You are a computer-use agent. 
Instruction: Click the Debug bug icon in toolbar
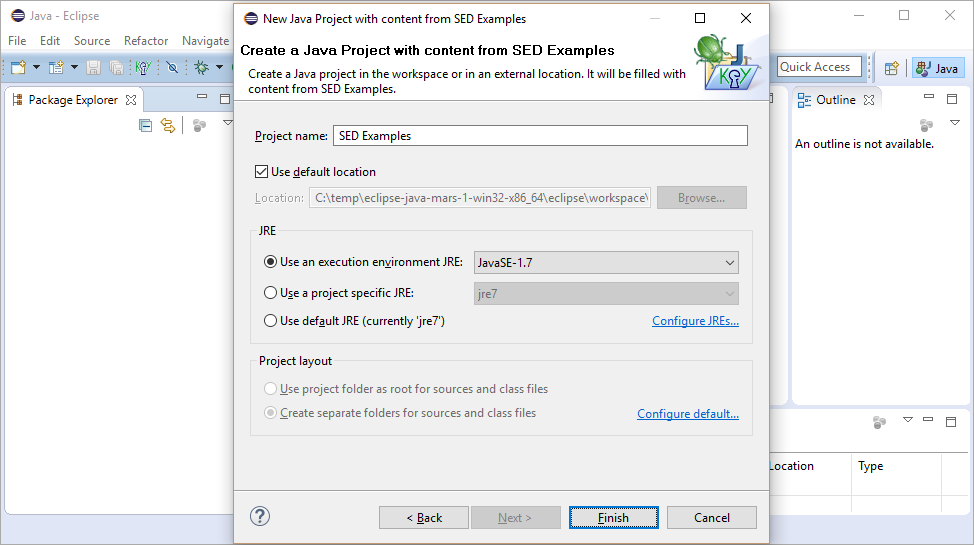(201, 67)
